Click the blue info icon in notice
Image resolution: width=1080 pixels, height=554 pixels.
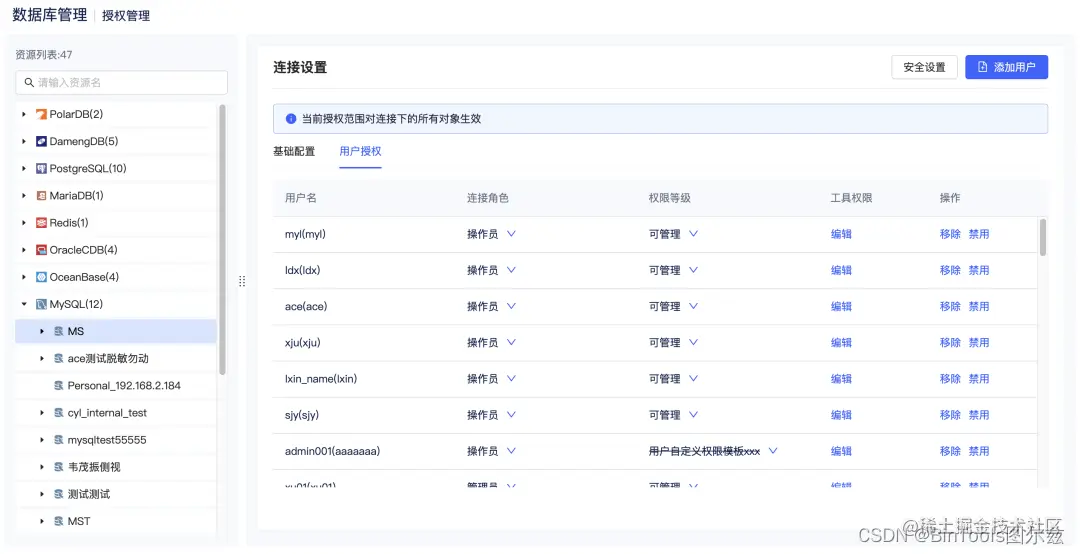(x=291, y=119)
